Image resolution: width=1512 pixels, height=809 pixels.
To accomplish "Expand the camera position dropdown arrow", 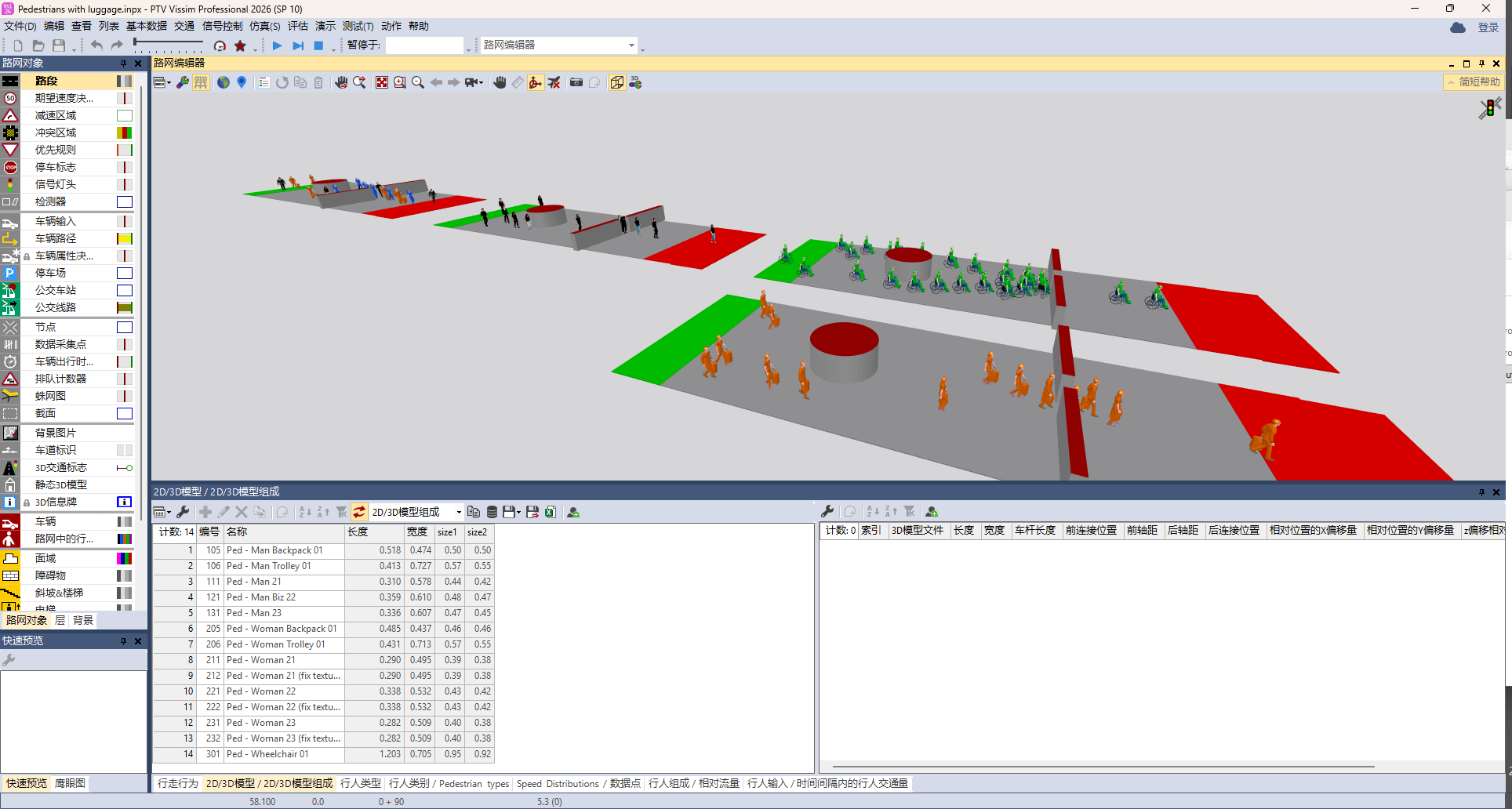I will click(x=481, y=82).
